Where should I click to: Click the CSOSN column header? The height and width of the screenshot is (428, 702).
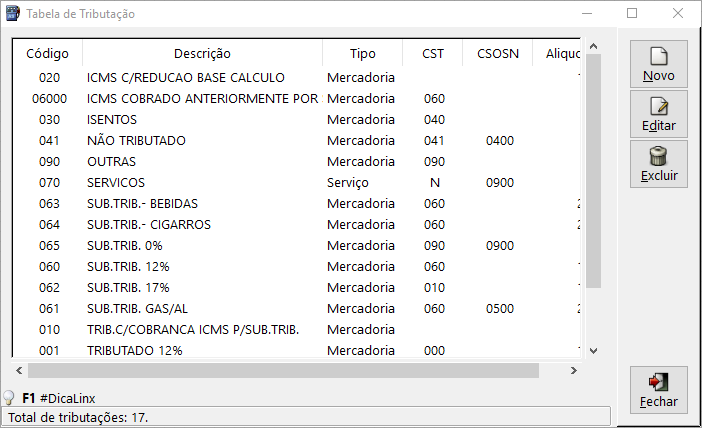[498, 53]
